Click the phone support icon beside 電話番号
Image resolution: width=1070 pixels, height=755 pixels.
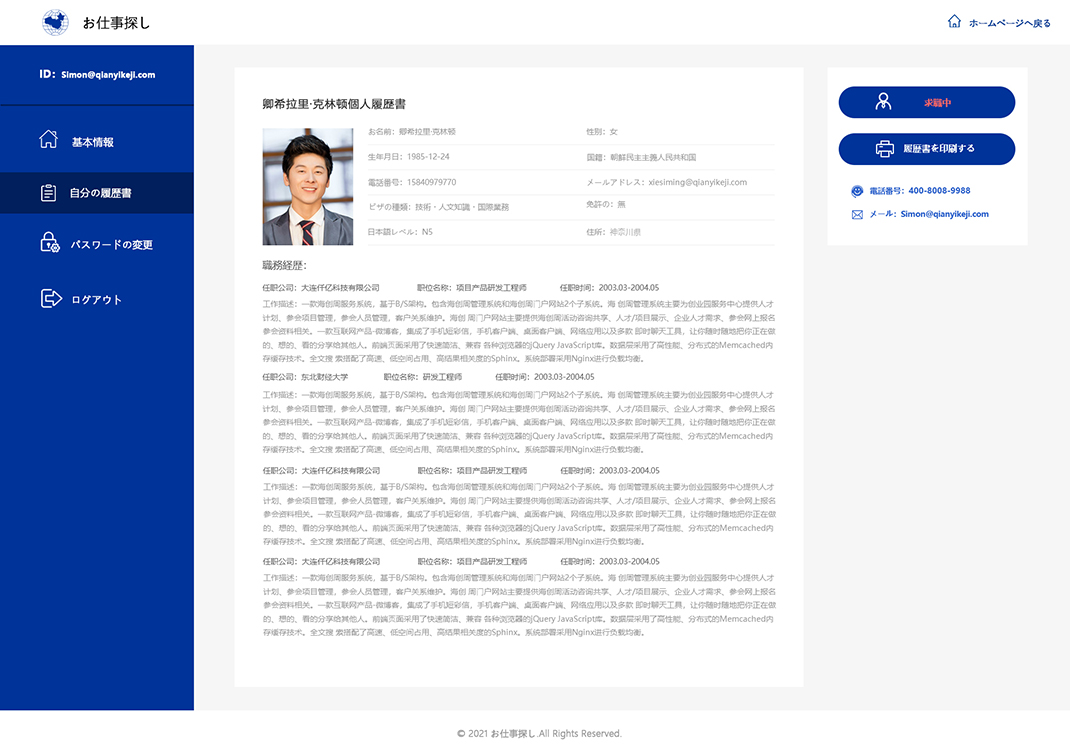[x=857, y=191]
